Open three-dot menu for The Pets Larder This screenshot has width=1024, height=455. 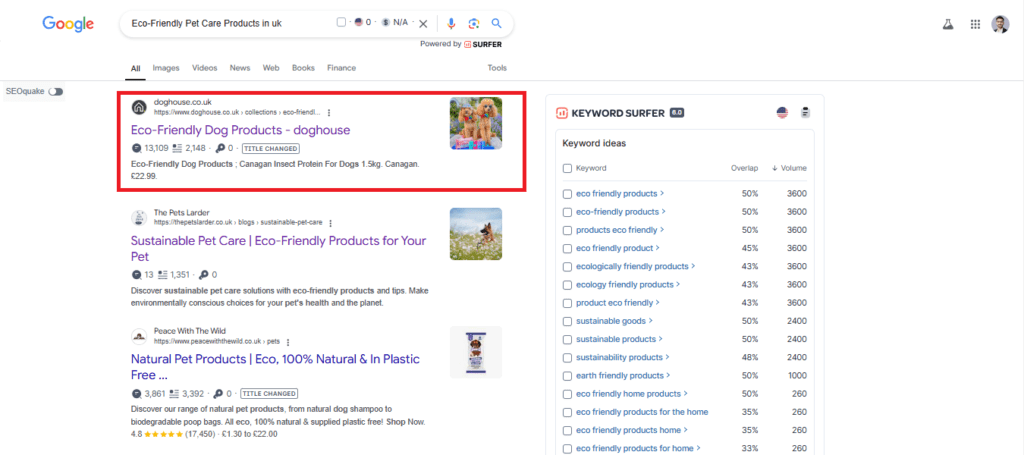point(331,223)
